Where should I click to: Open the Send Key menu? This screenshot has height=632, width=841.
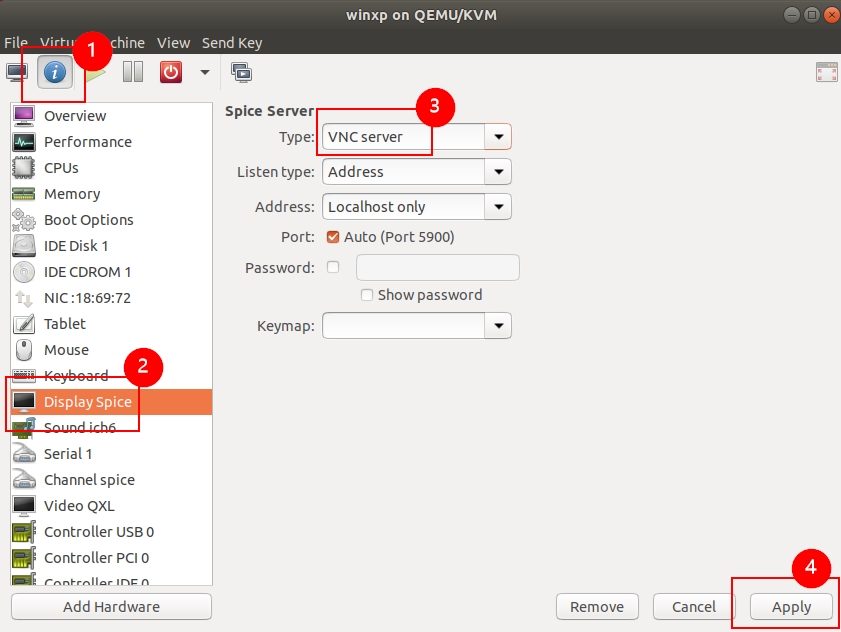(x=232, y=43)
